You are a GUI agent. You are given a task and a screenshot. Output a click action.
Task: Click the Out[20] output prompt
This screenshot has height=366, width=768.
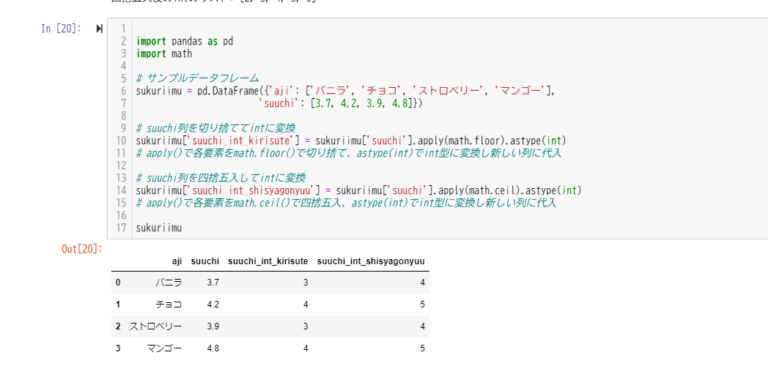(x=82, y=248)
